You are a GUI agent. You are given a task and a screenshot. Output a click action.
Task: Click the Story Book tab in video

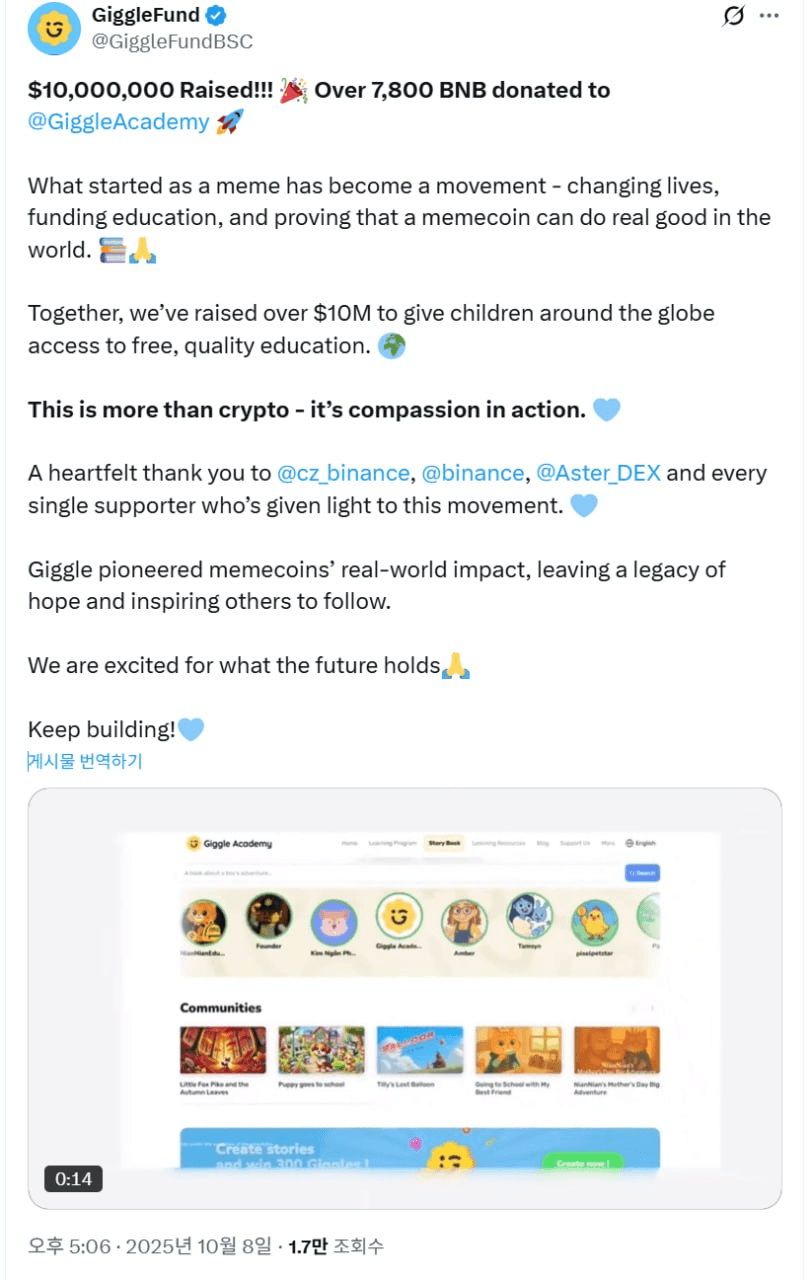pyautogui.click(x=445, y=843)
